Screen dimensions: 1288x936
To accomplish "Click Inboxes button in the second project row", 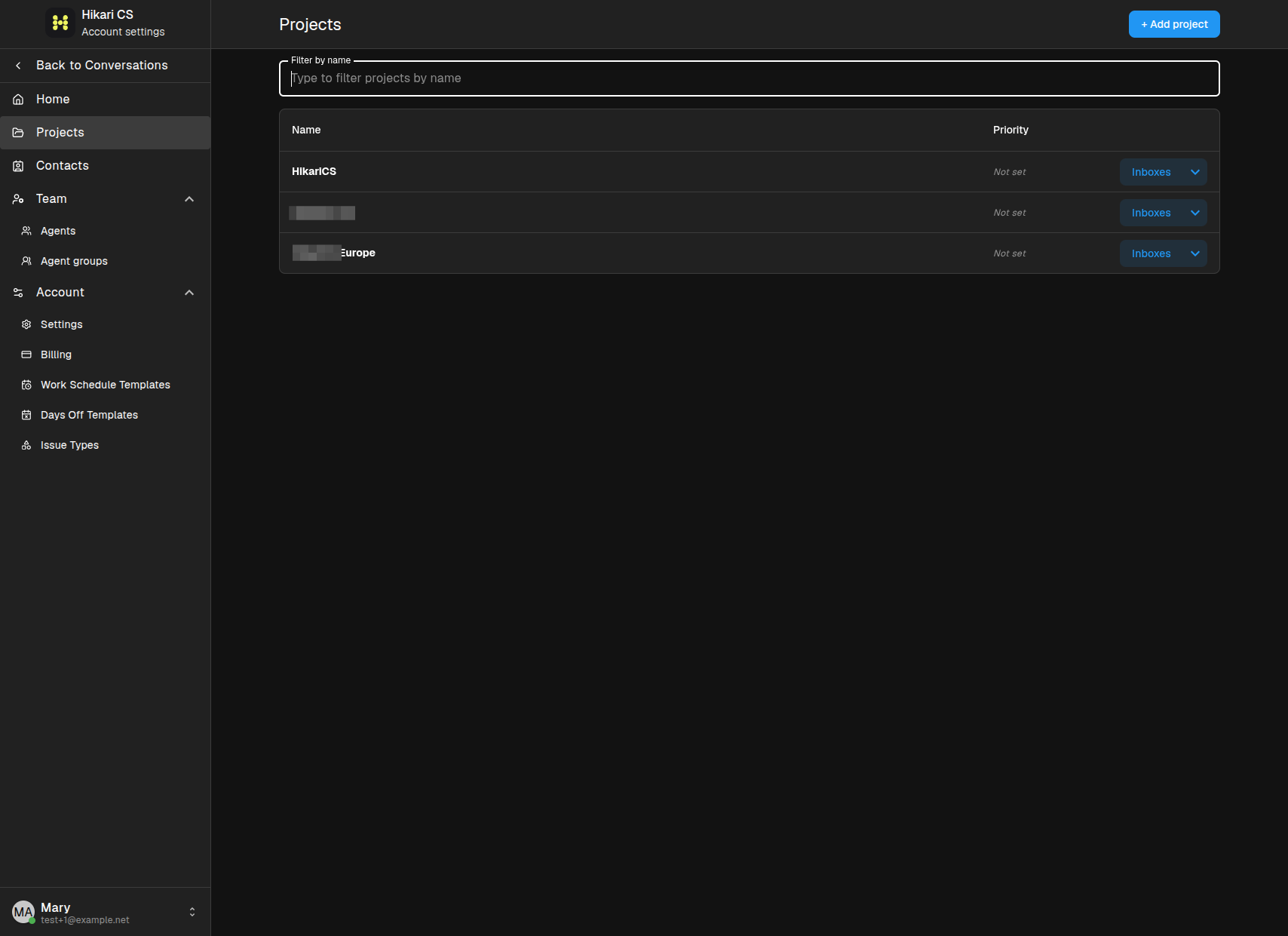I will coord(1152,213).
